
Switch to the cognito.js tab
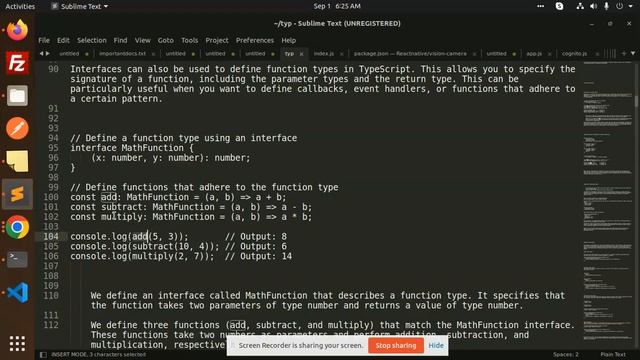tap(574, 53)
